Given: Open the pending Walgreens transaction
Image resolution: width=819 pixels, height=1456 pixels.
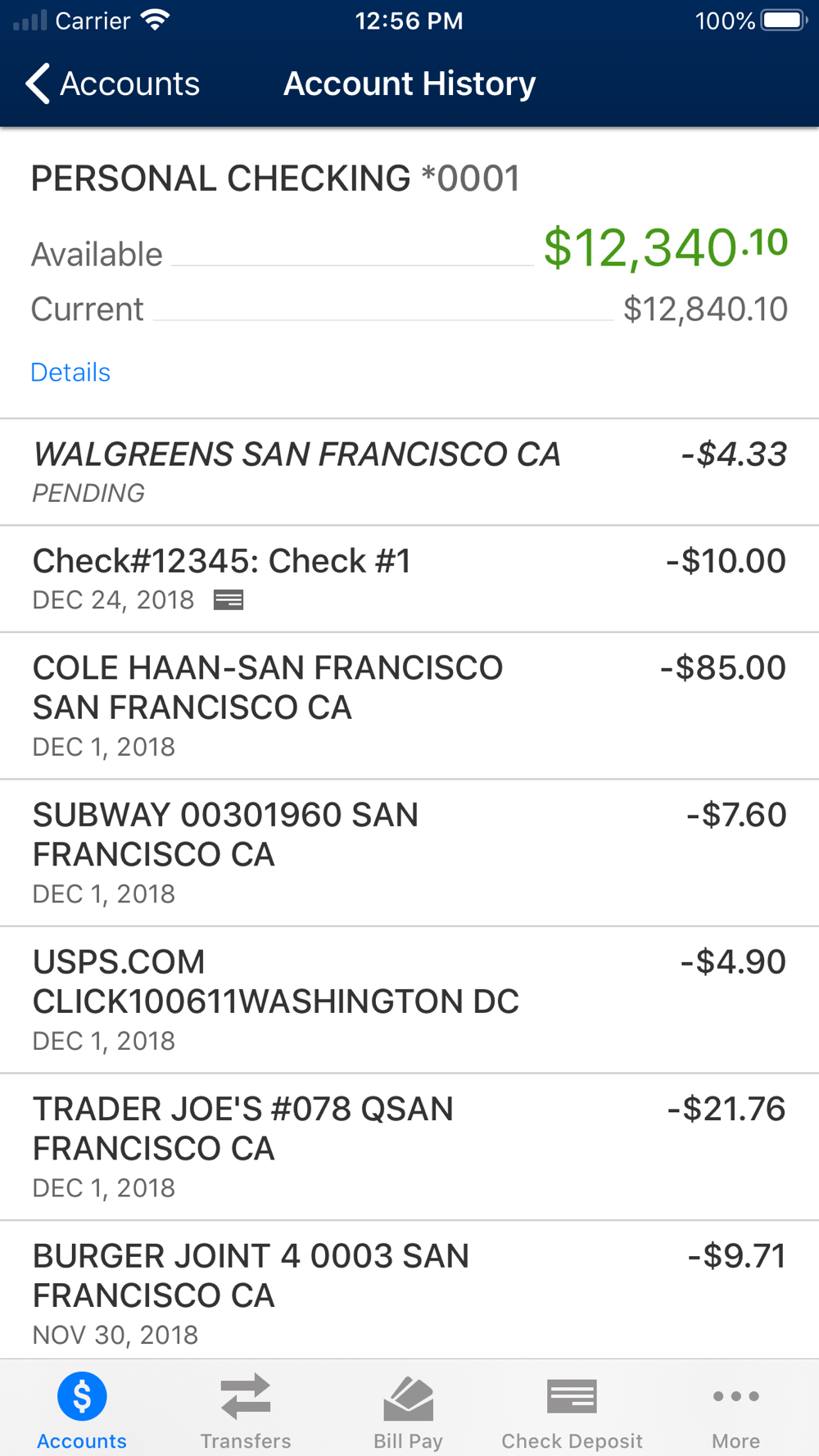Looking at the screenshot, I should 409,473.
